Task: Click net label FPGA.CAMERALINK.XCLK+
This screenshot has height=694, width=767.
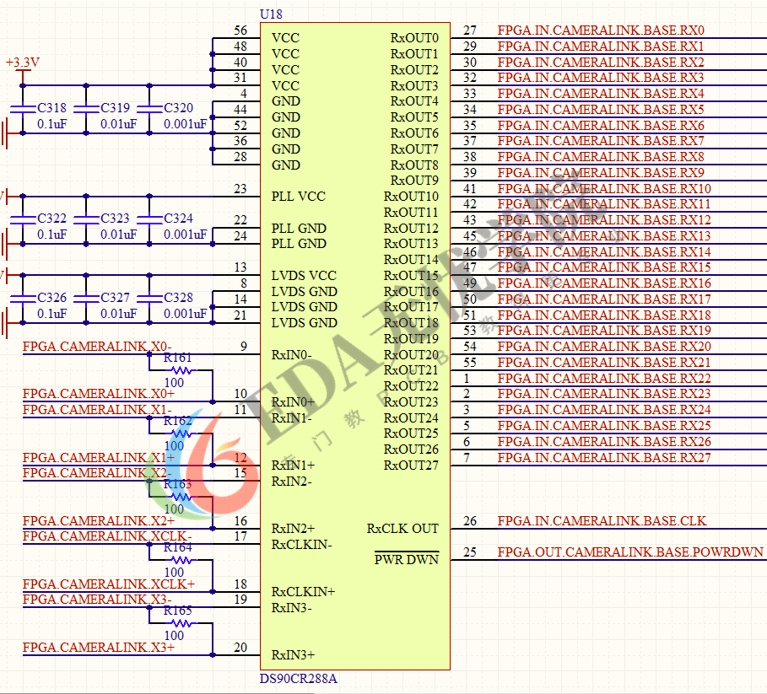Action: [109, 584]
